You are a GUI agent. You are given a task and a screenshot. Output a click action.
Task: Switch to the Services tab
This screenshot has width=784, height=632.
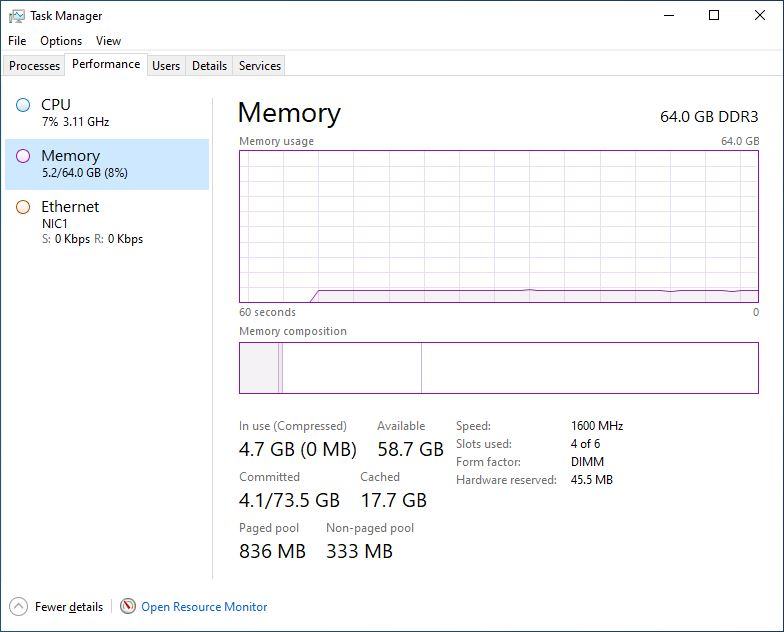(x=260, y=66)
